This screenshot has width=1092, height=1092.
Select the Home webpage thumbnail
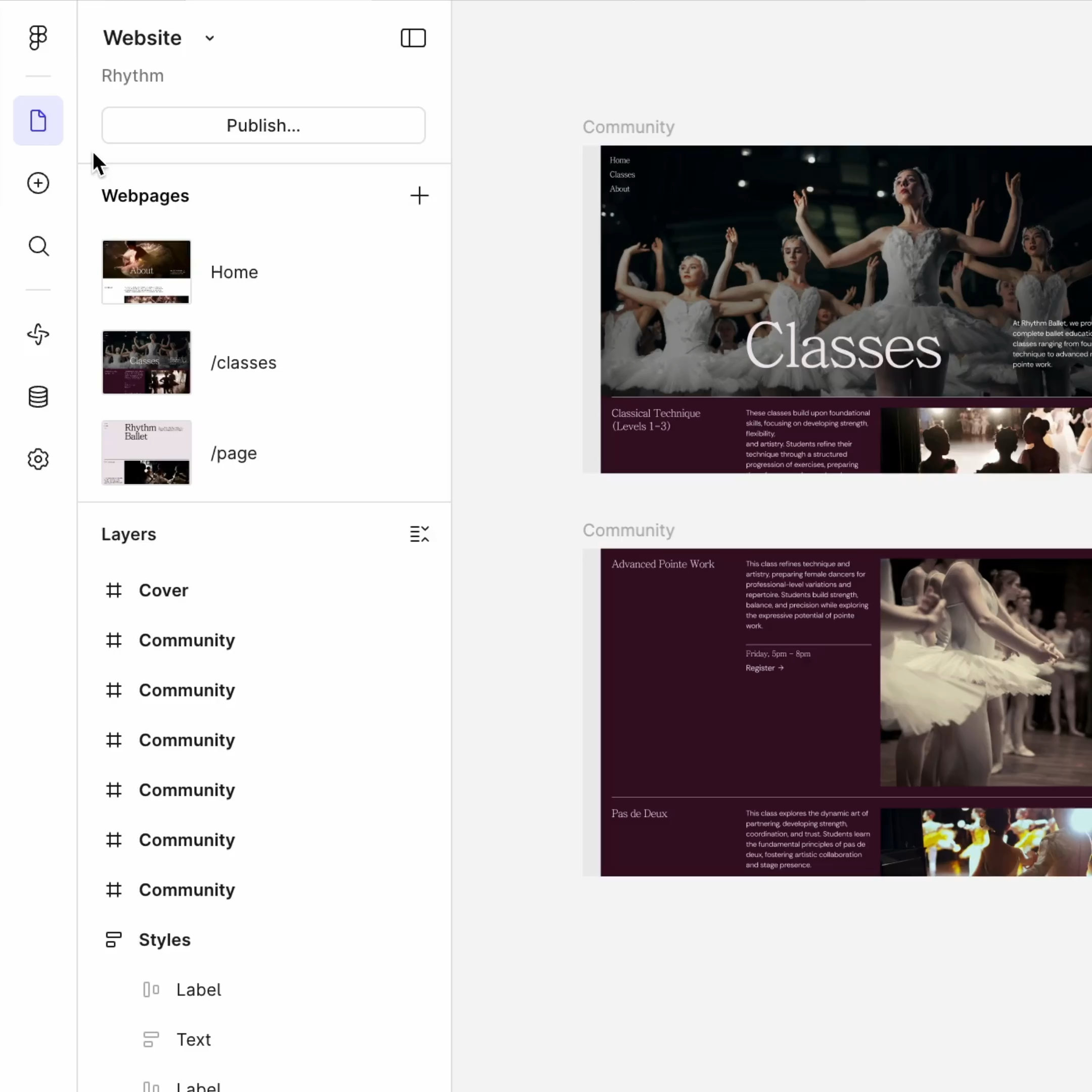pos(147,272)
